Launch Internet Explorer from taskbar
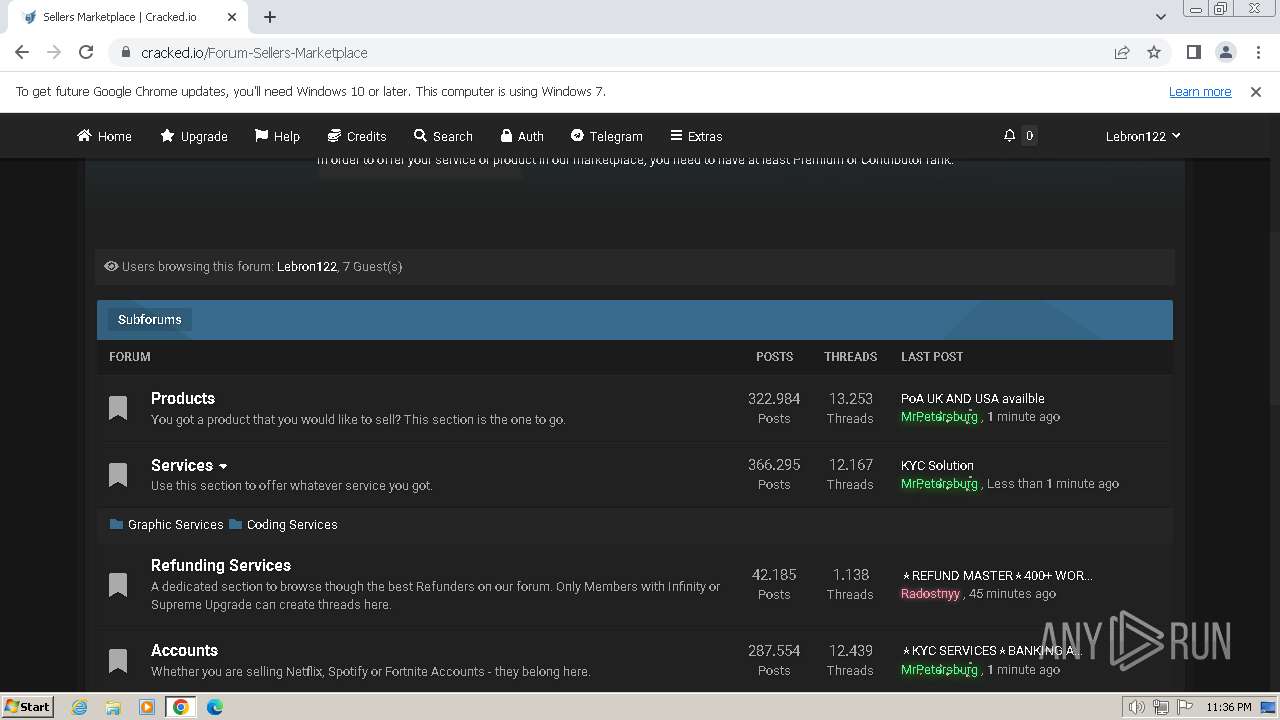 (x=80, y=707)
